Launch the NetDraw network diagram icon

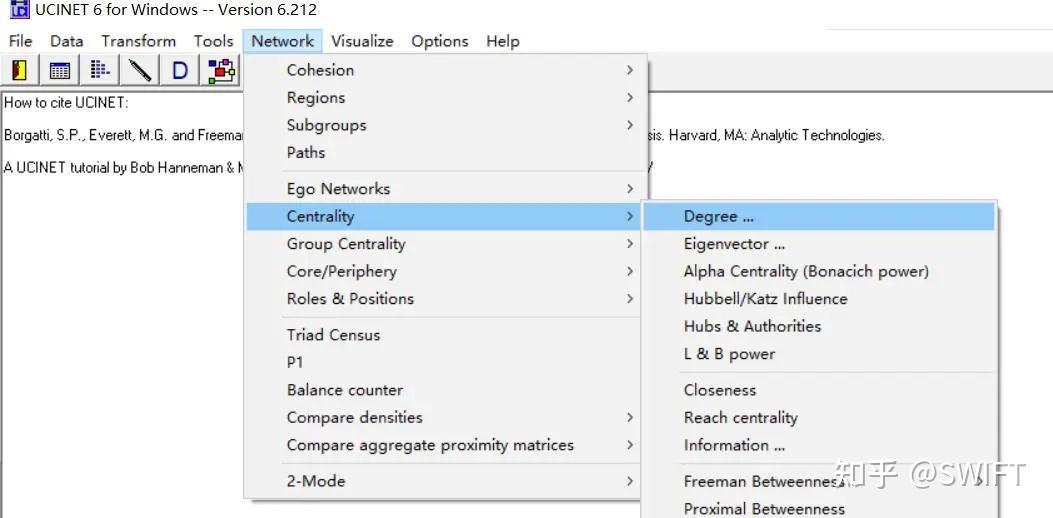pyautogui.click(x=221, y=70)
